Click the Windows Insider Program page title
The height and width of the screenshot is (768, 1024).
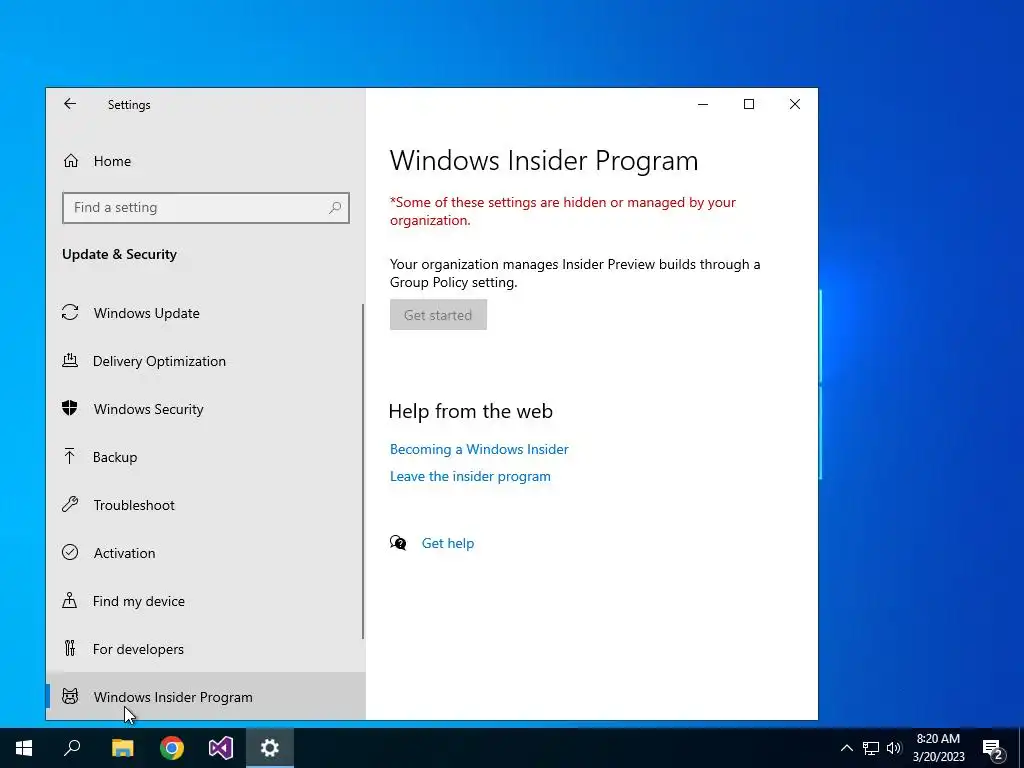(544, 161)
